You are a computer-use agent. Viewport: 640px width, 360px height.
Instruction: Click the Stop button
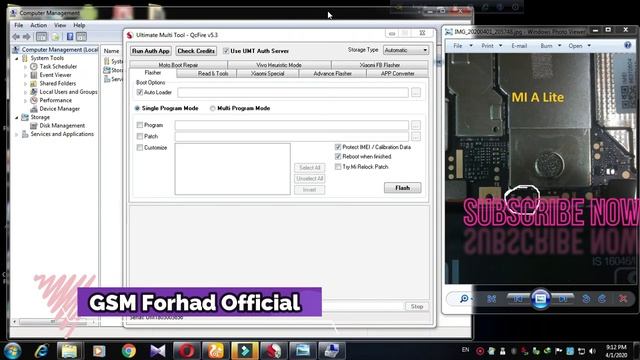[x=417, y=307]
